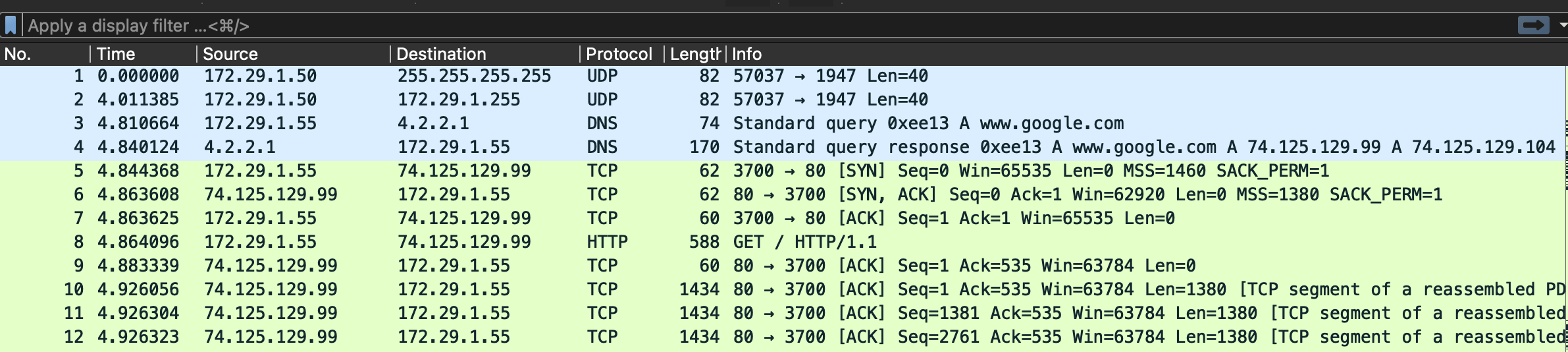Click the HTTP protocol cell
The image size is (1568, 352).
click(x=607, y=242)
